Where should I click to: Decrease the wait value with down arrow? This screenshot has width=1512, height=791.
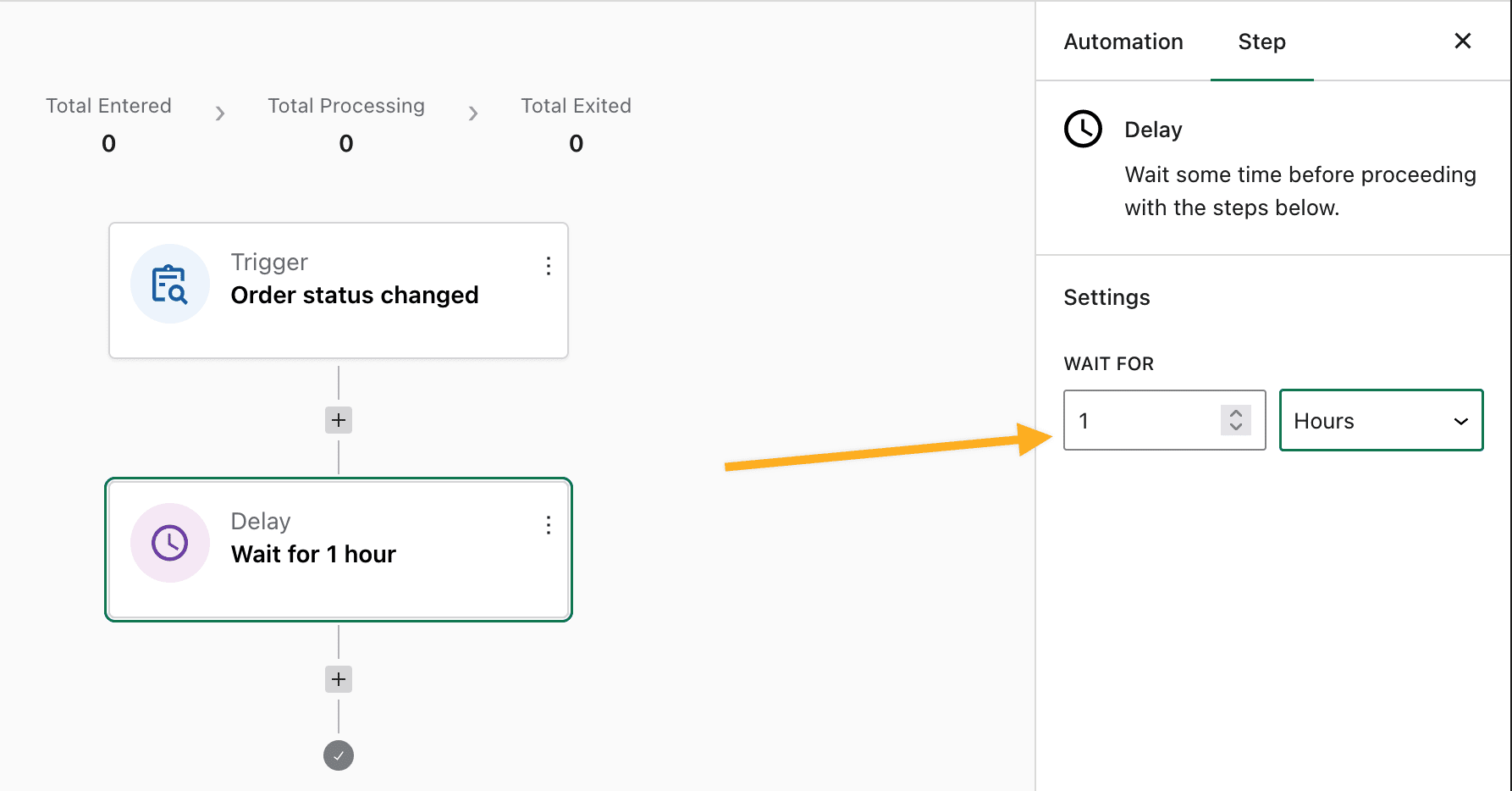click(x=1236, y=426)
